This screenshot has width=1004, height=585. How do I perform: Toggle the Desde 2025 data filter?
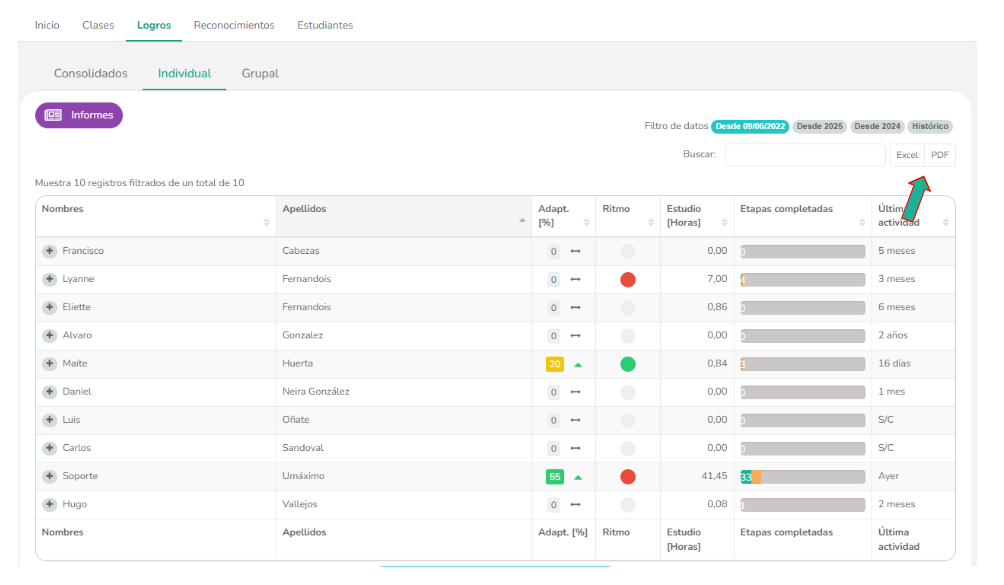tap(820, 127)
